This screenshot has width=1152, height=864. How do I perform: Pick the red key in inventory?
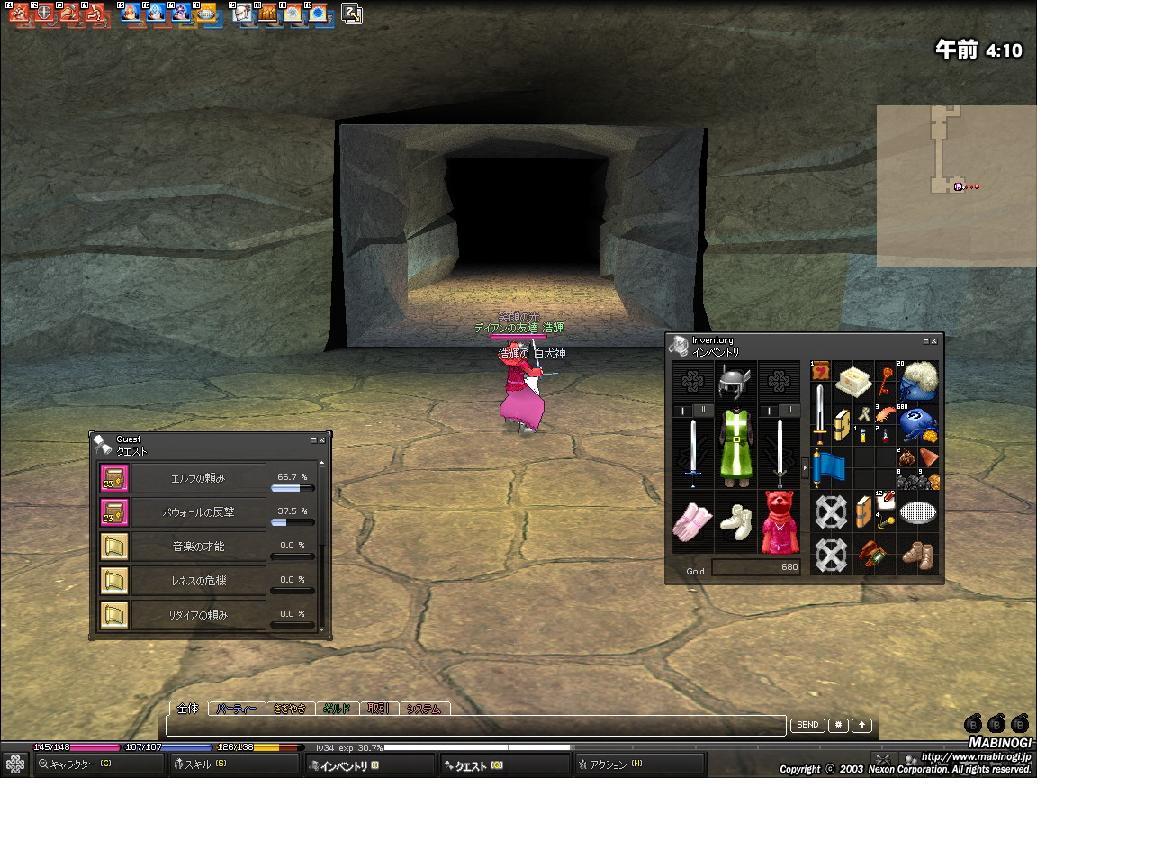coord(885,381)
